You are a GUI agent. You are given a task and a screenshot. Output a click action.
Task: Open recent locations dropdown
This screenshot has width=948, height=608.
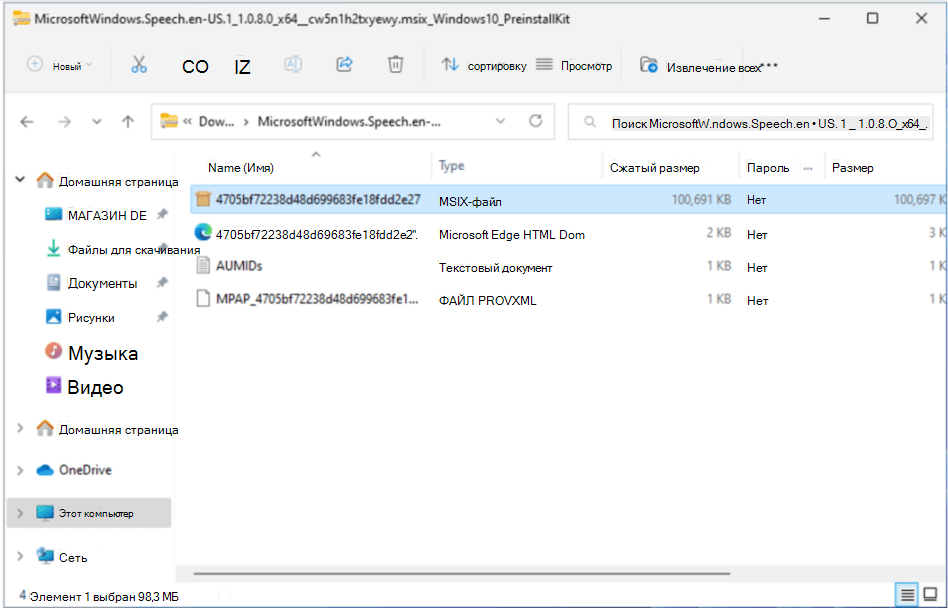97,122
